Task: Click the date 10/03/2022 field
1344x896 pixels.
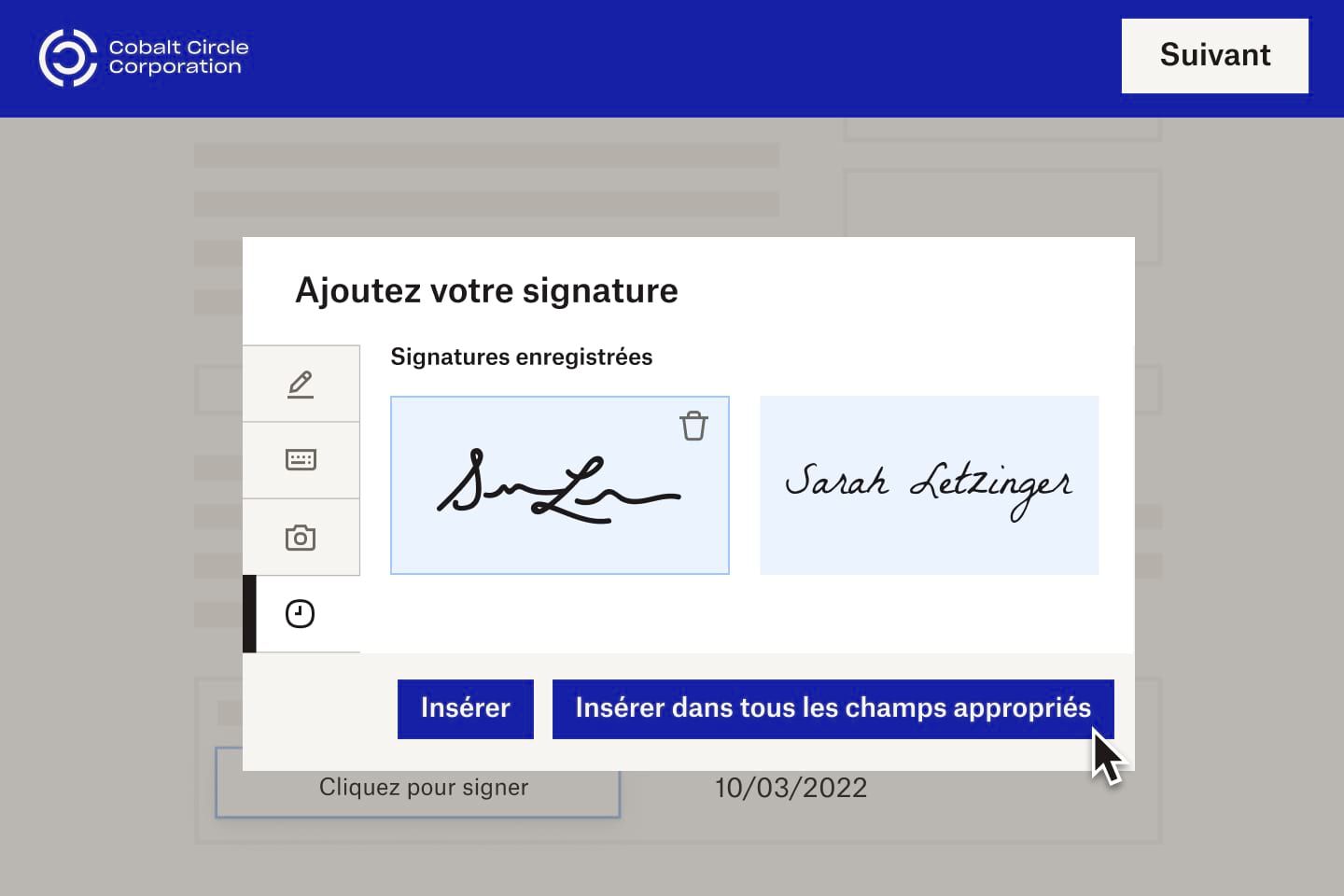Action: point(791,787)
